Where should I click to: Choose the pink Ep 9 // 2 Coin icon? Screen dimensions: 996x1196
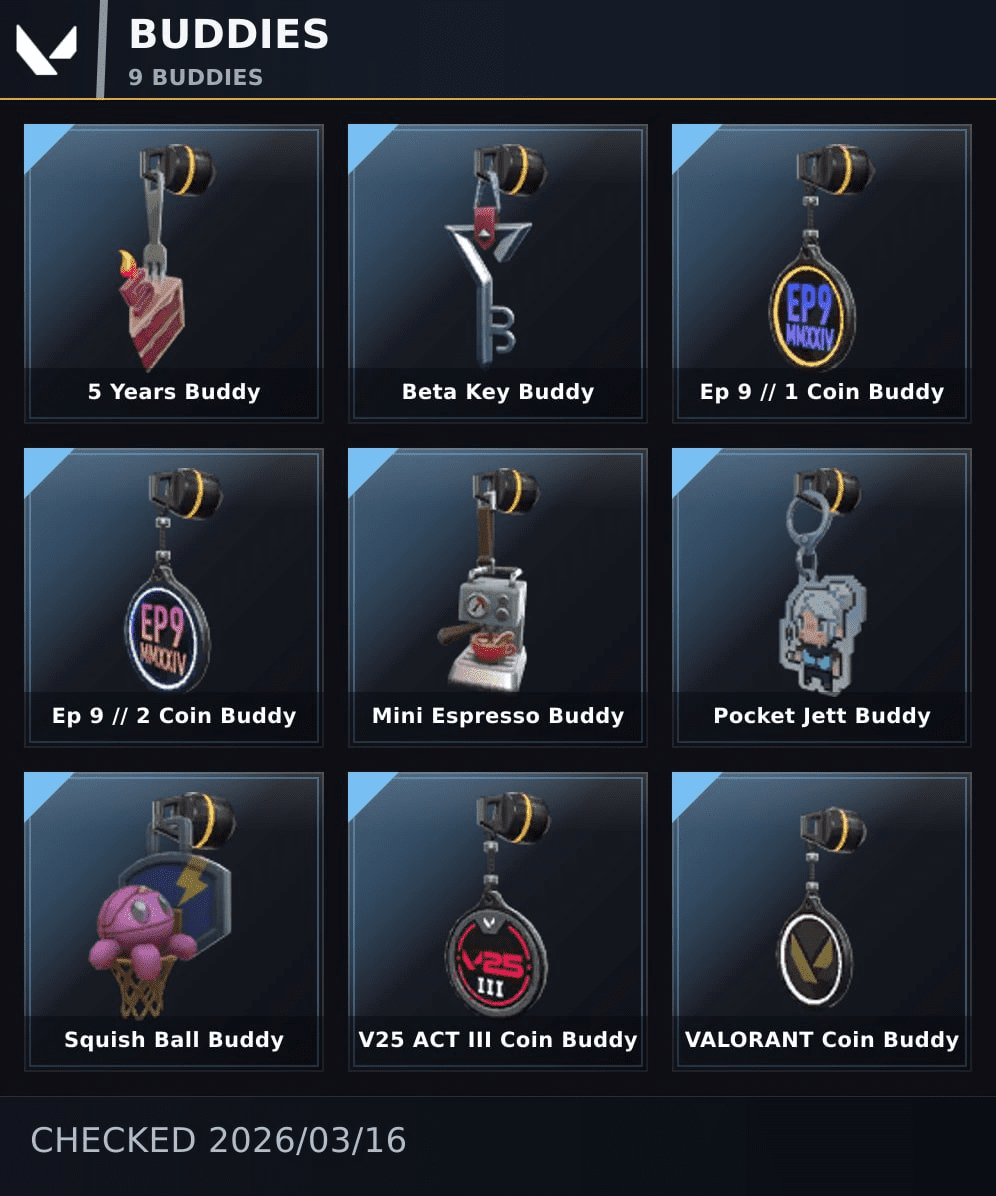point(167,629)
